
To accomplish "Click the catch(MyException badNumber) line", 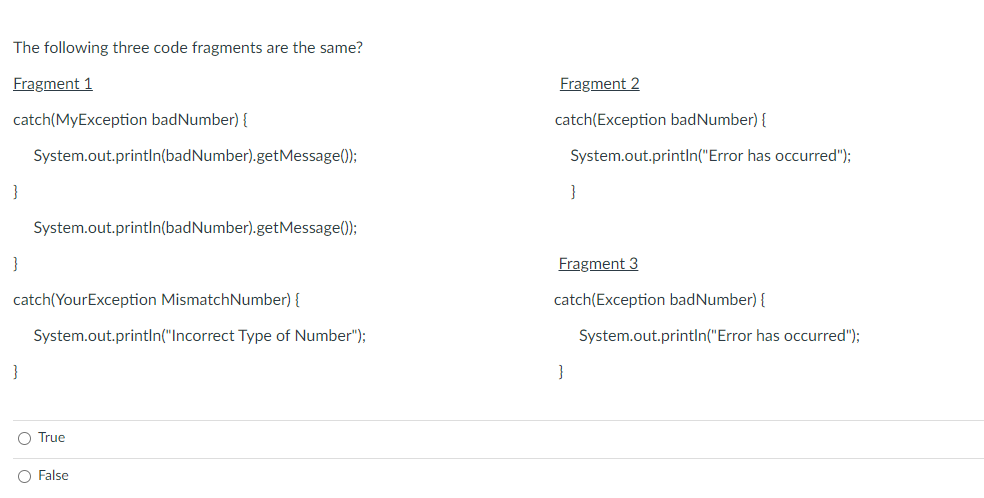I will tap(131, 120).
